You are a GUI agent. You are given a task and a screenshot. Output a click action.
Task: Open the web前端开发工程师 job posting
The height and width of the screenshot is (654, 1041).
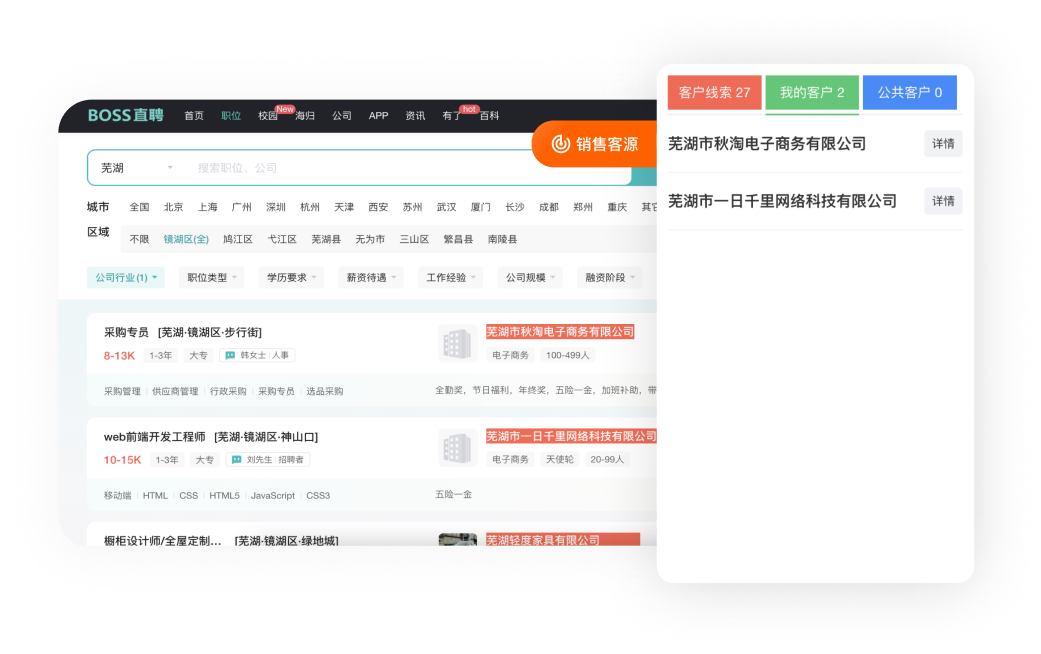coord(155,437)
